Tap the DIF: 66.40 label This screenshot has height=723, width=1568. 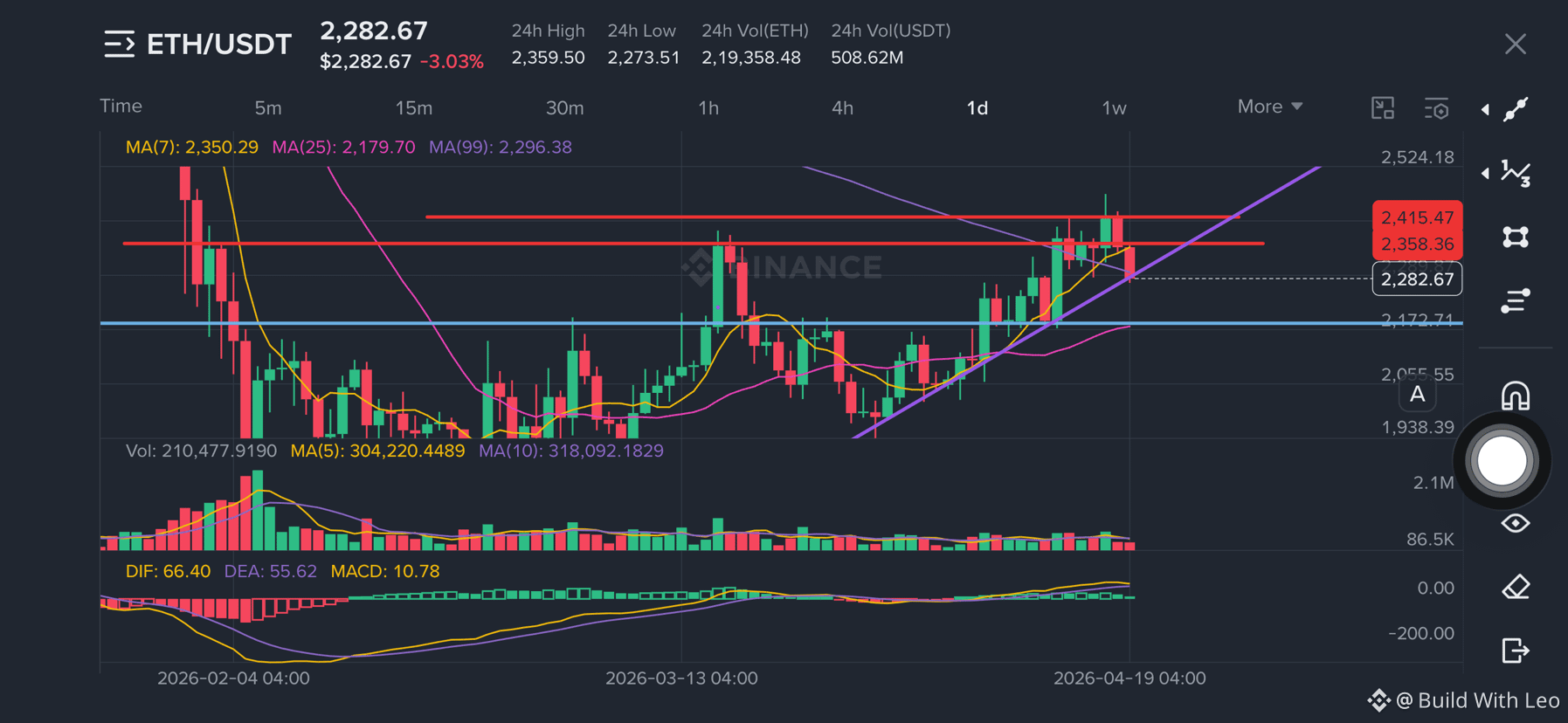[x=168, y=571]
